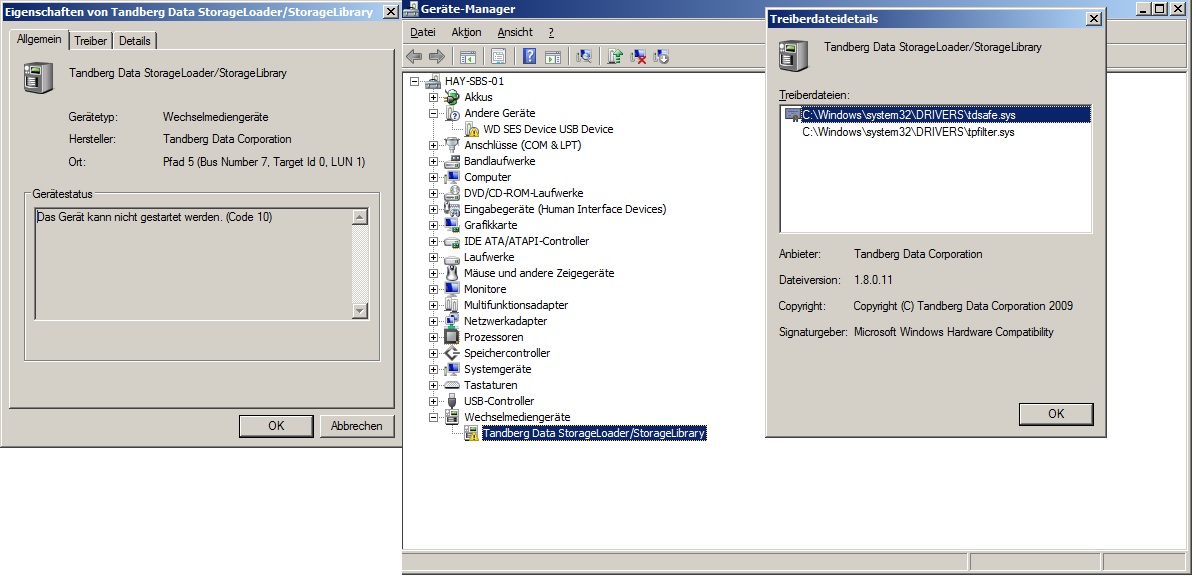Screen dimensions: 1196x582
Task: Click the Tastaturen keyboard icon
Action: (x=452, y=385)
